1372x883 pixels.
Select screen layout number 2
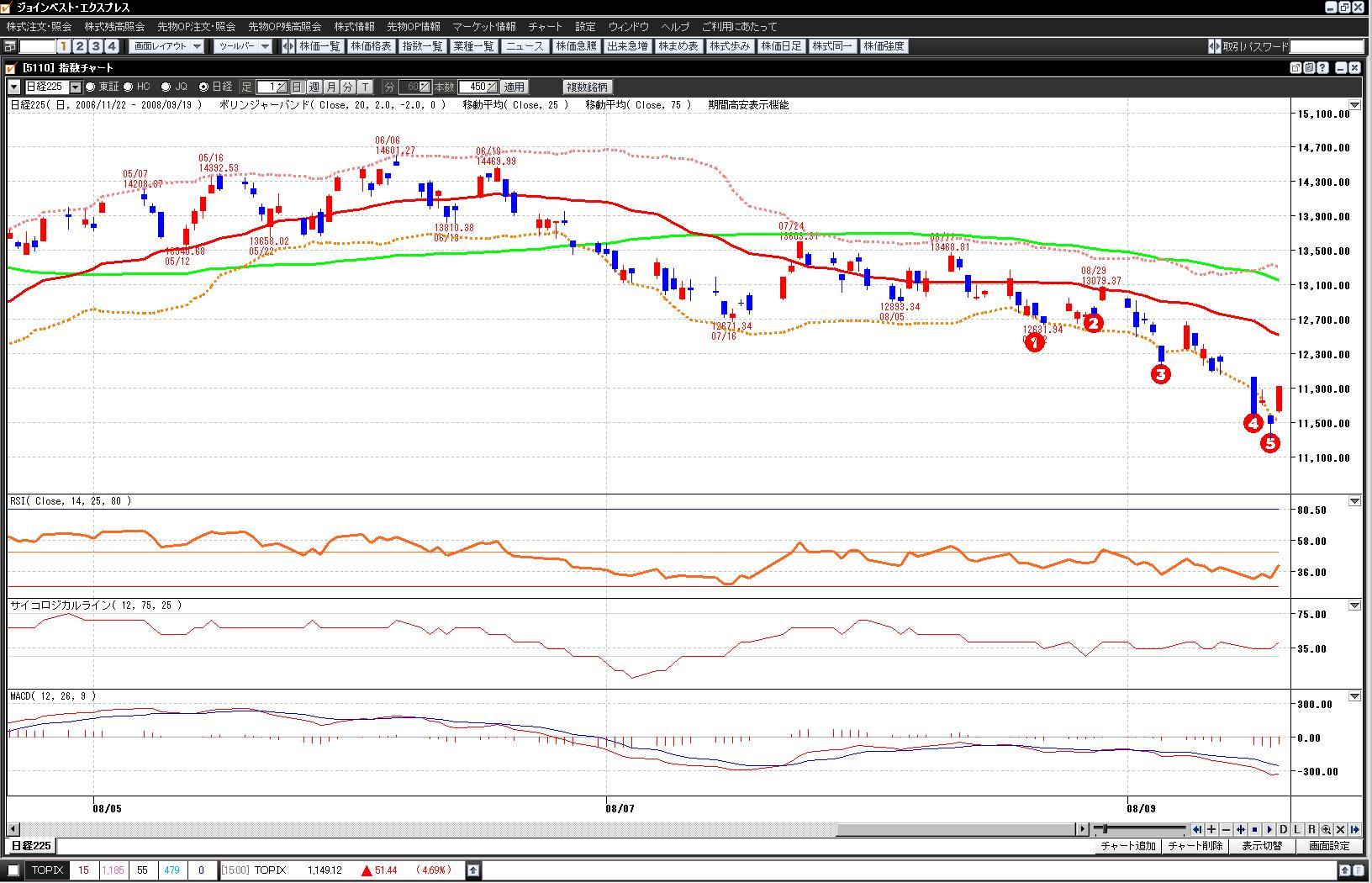[80, 46]
